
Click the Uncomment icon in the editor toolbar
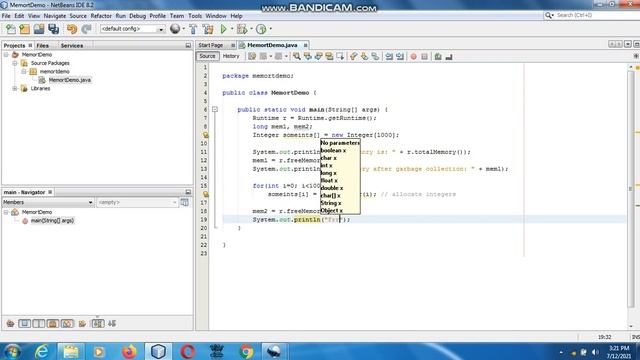[449, 56]
